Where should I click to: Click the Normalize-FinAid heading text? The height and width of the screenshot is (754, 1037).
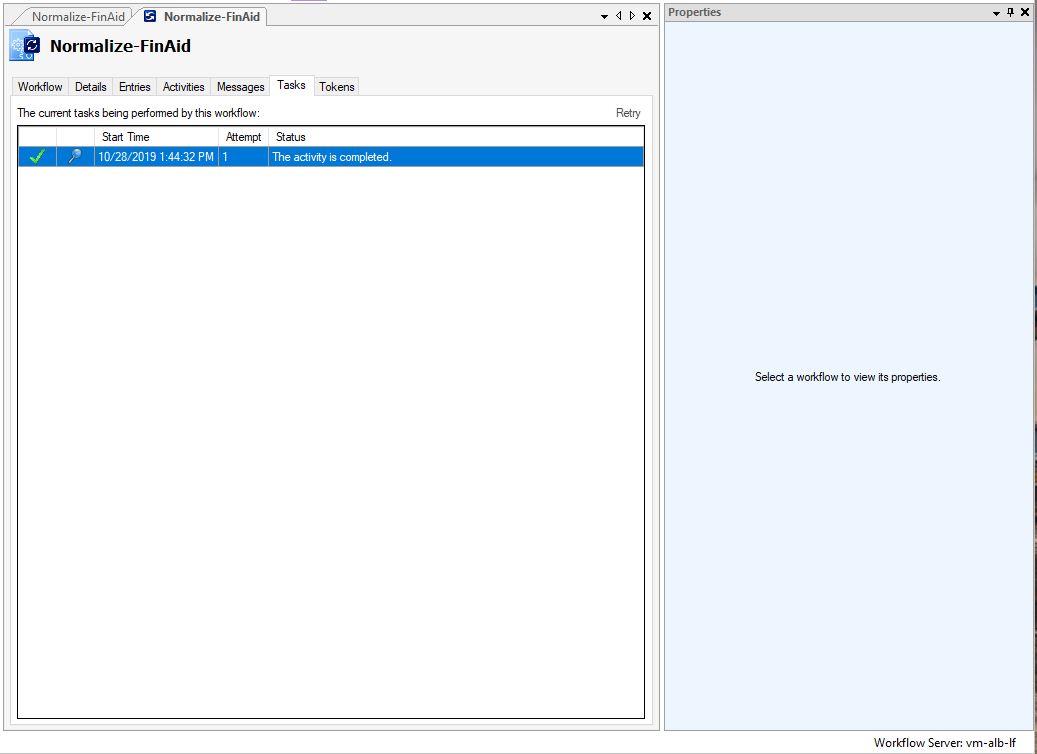(120, 46)
